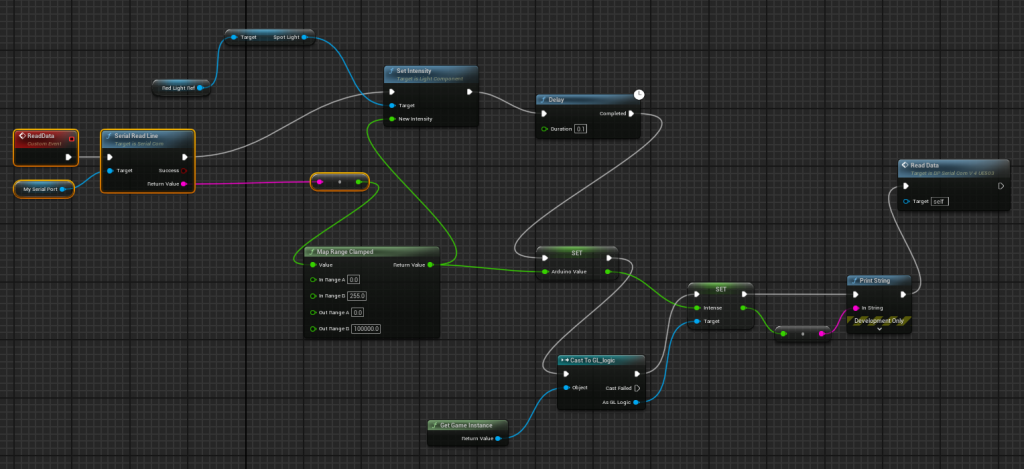Screen dimensions: 1024x469
Task: Select the Red Light Ref variable node
Action: coord(180,88)
